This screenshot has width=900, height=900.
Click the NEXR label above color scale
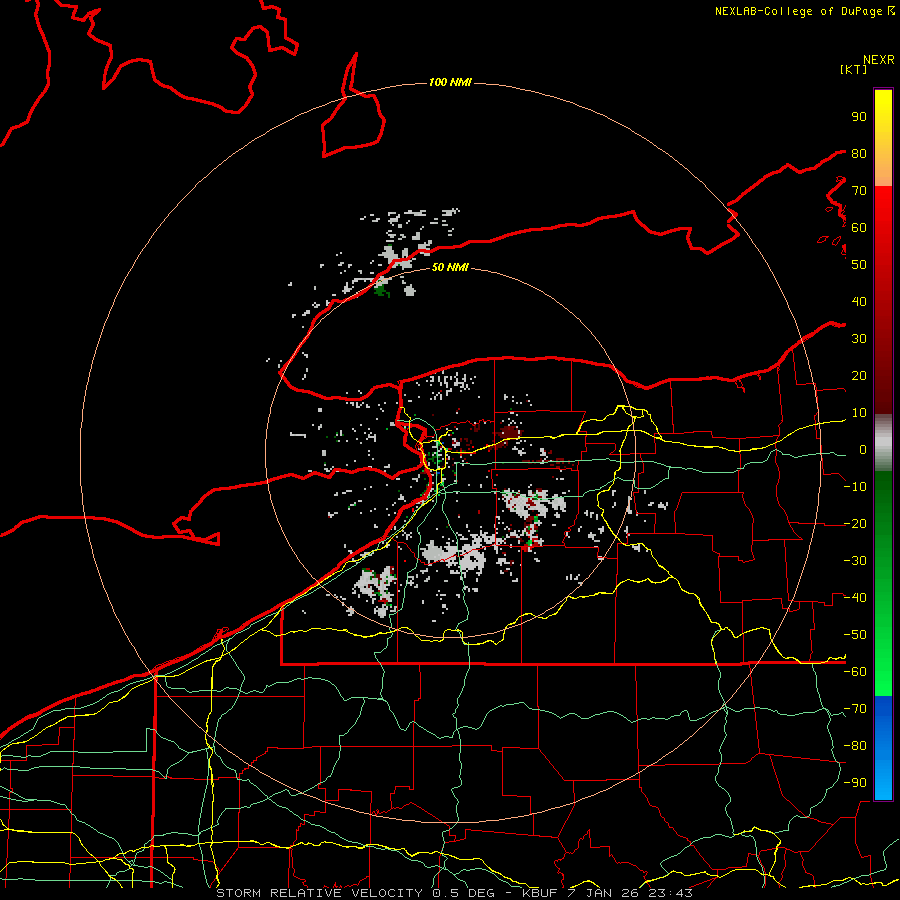point(879,60)
